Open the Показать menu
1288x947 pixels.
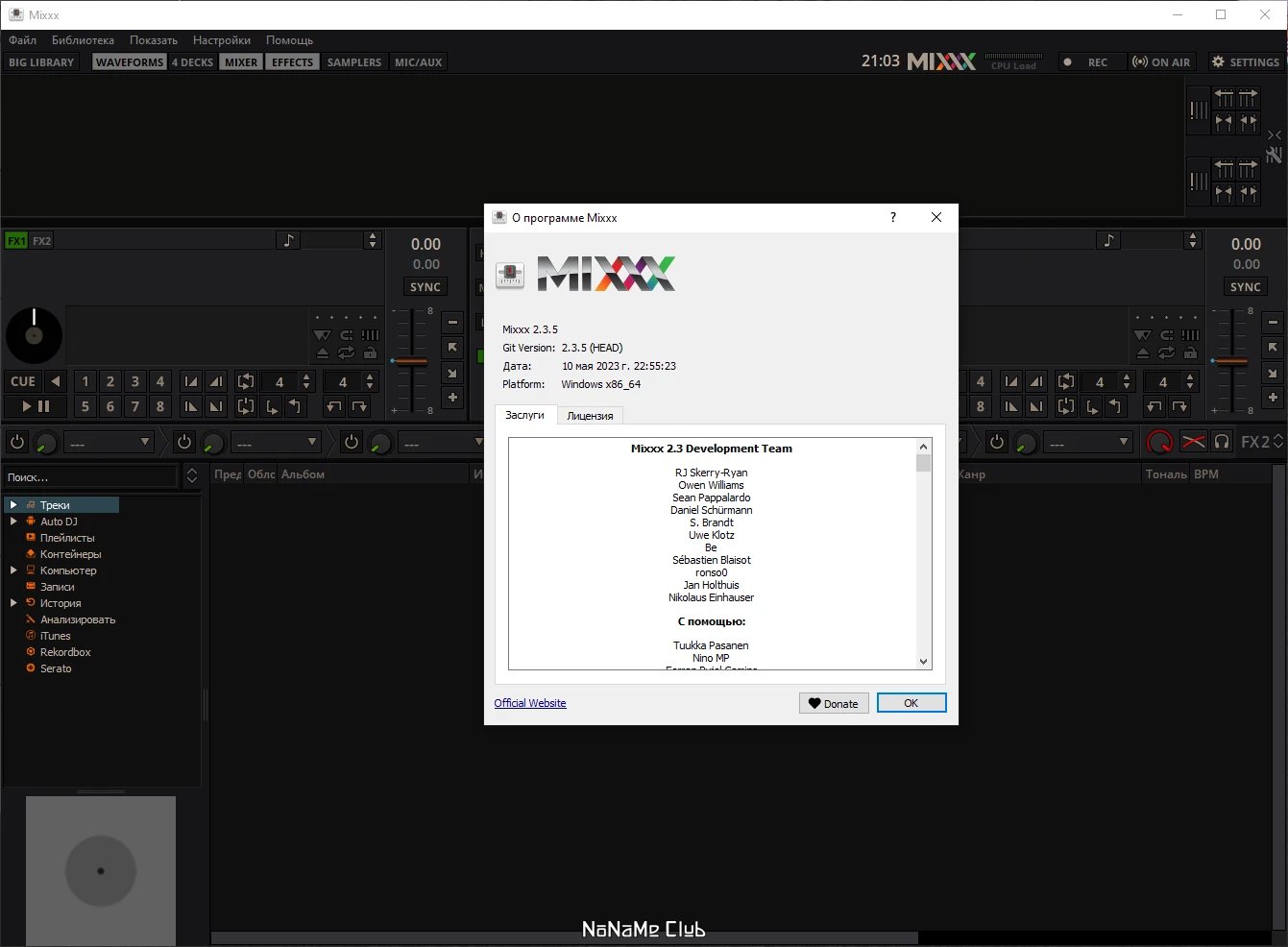coord(154,40)
